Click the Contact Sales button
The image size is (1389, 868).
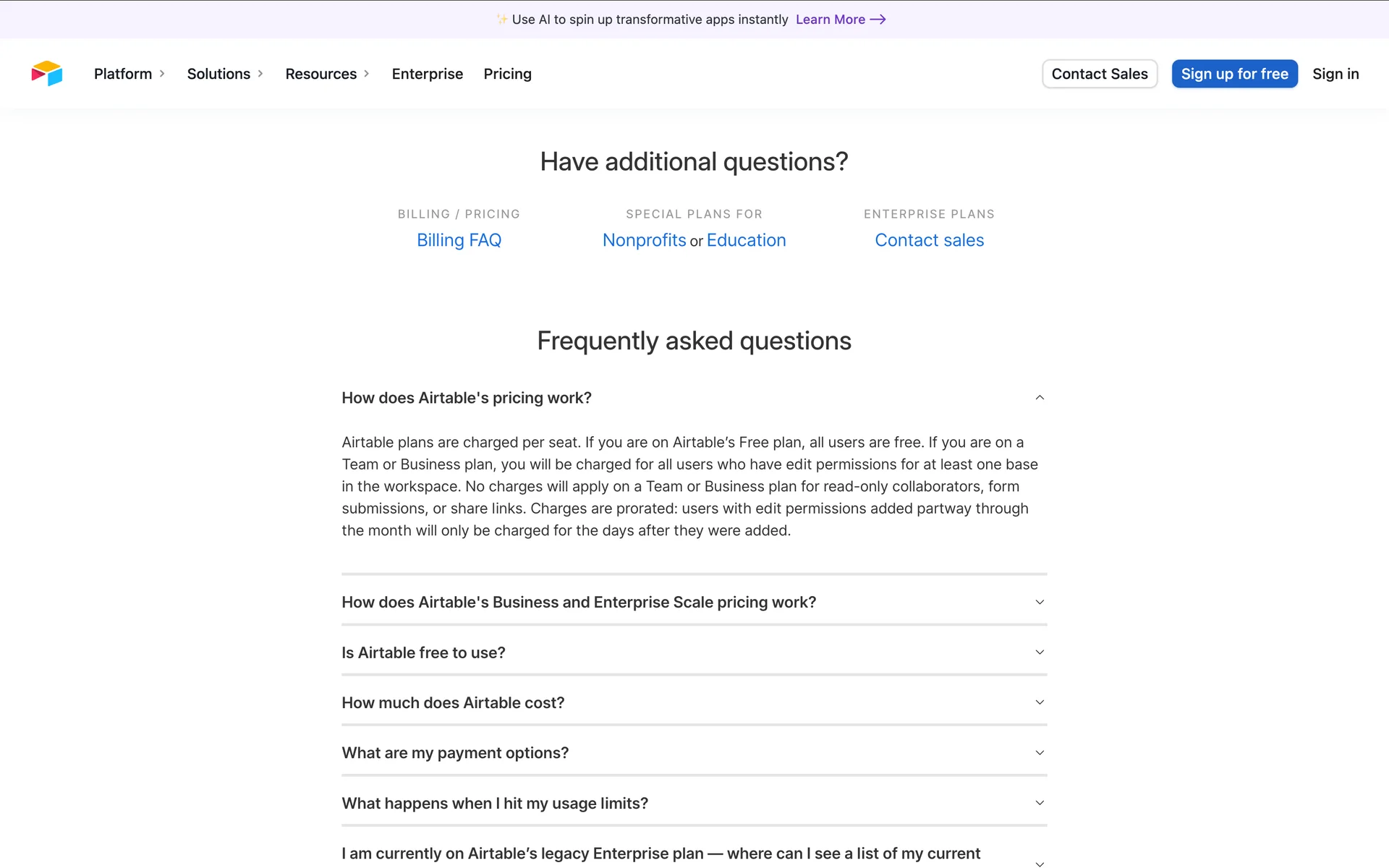pos(1099,74)
